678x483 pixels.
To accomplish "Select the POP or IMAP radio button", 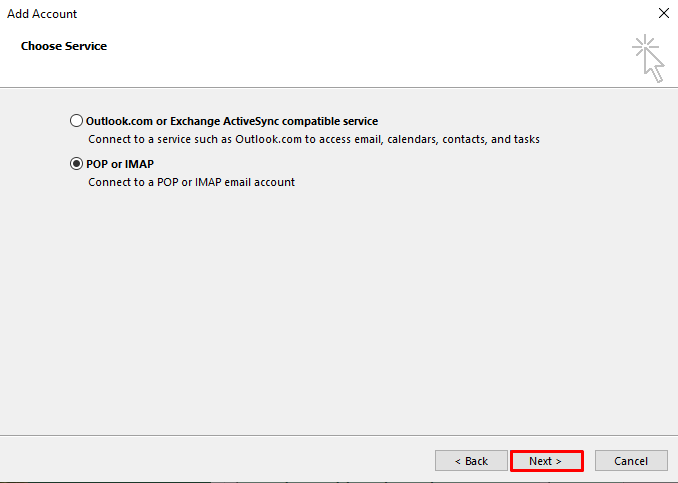I will point(77,164).
